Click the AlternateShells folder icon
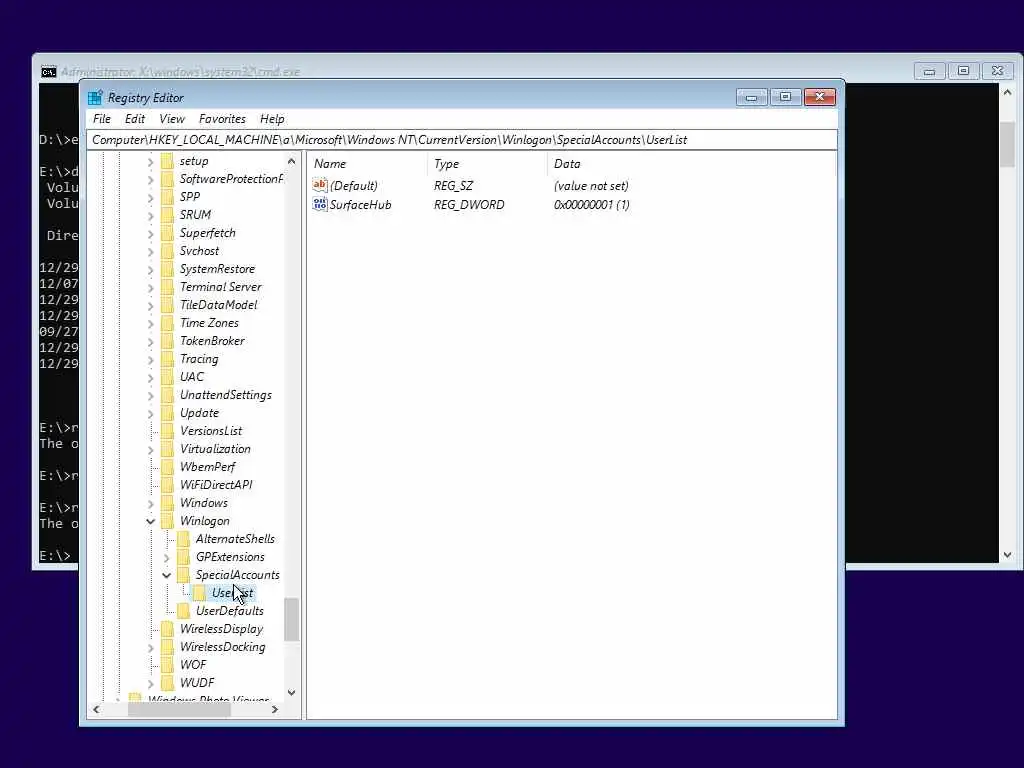1024x768 pixels. [184, 539]
